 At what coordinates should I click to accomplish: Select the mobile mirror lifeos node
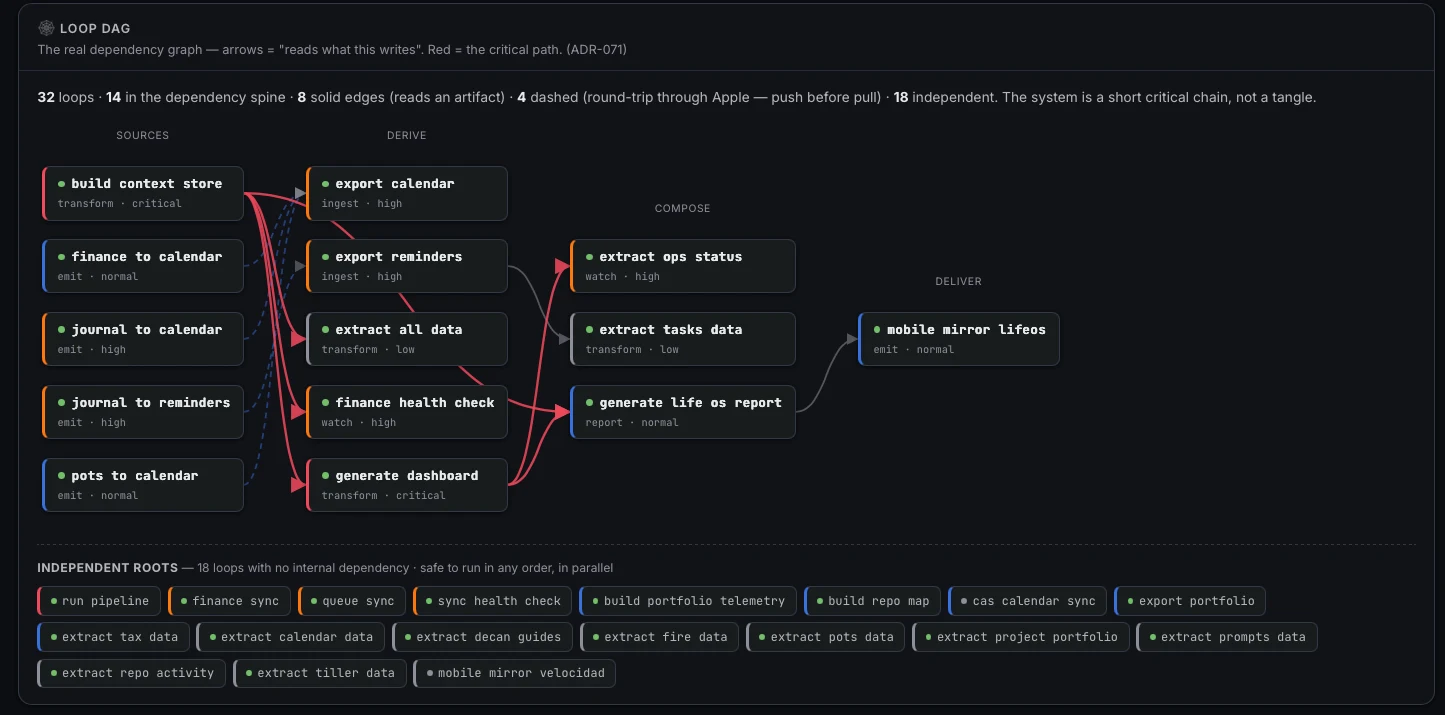(x=959, y=339)
